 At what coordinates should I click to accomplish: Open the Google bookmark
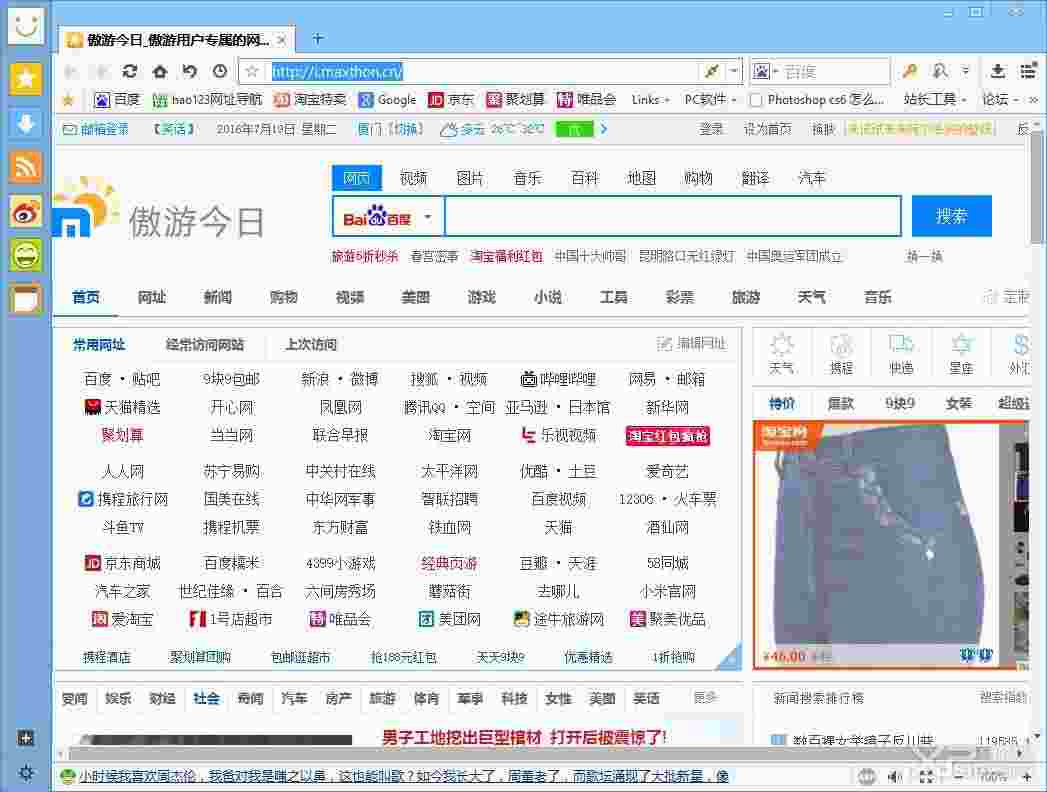387,100
